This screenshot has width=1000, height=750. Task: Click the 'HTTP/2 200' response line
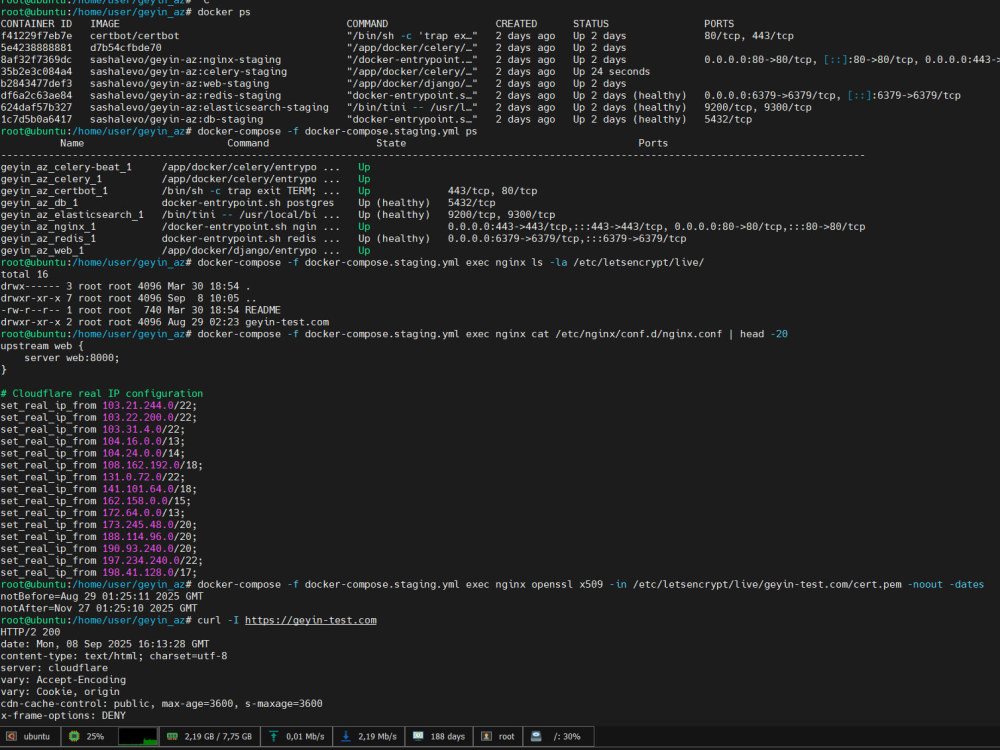tap(31, 632)
